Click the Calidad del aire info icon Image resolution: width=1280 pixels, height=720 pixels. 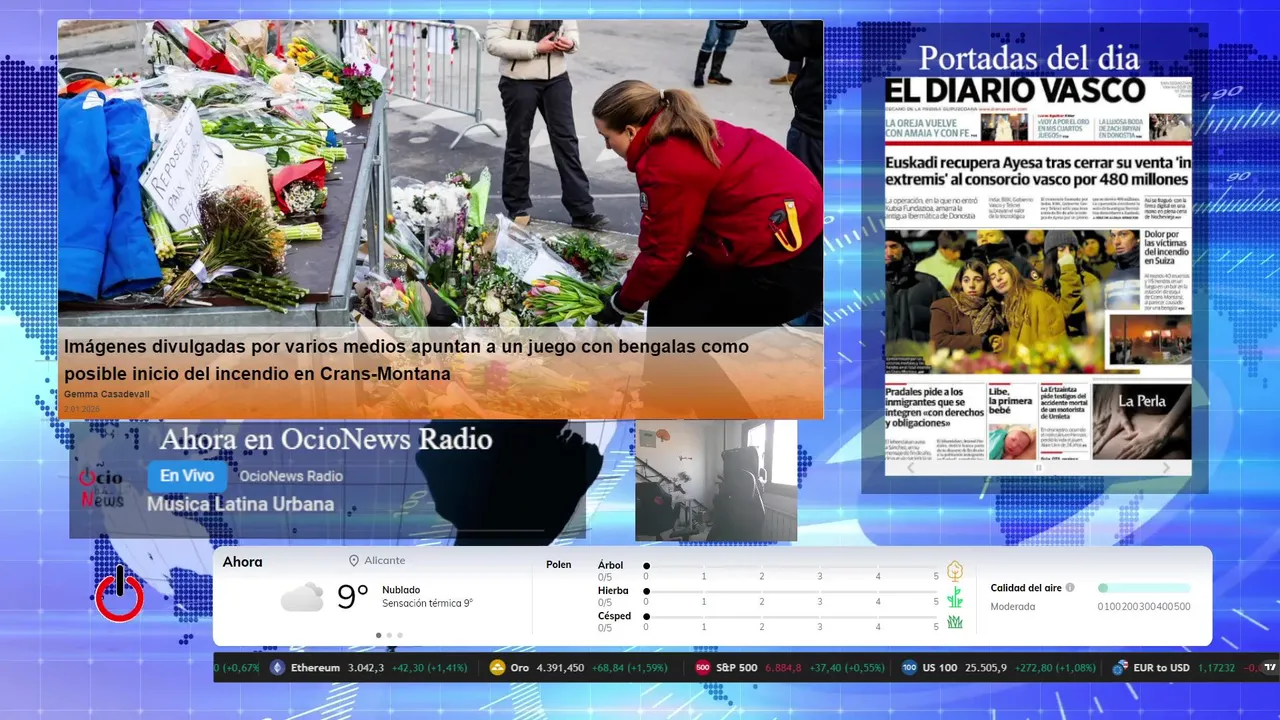click(x=1070, y=588)
